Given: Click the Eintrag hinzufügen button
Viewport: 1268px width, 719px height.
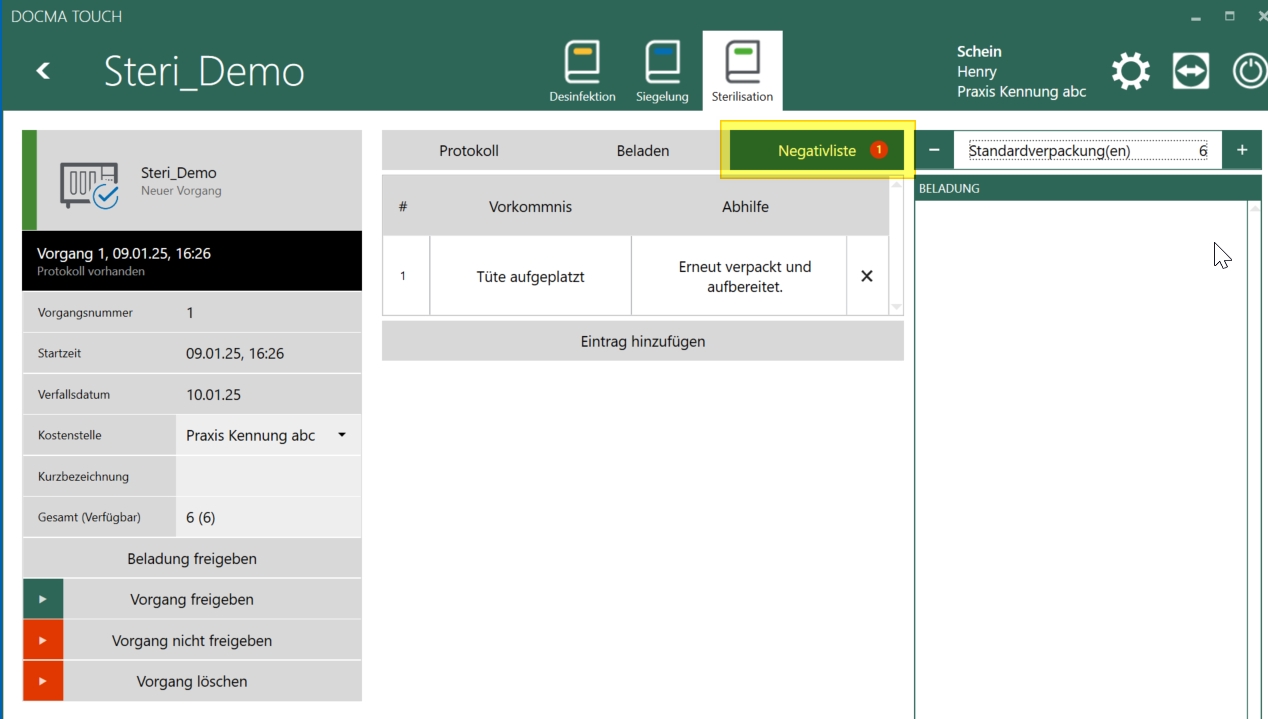Looking at the screenshot, I should [643, 341].
